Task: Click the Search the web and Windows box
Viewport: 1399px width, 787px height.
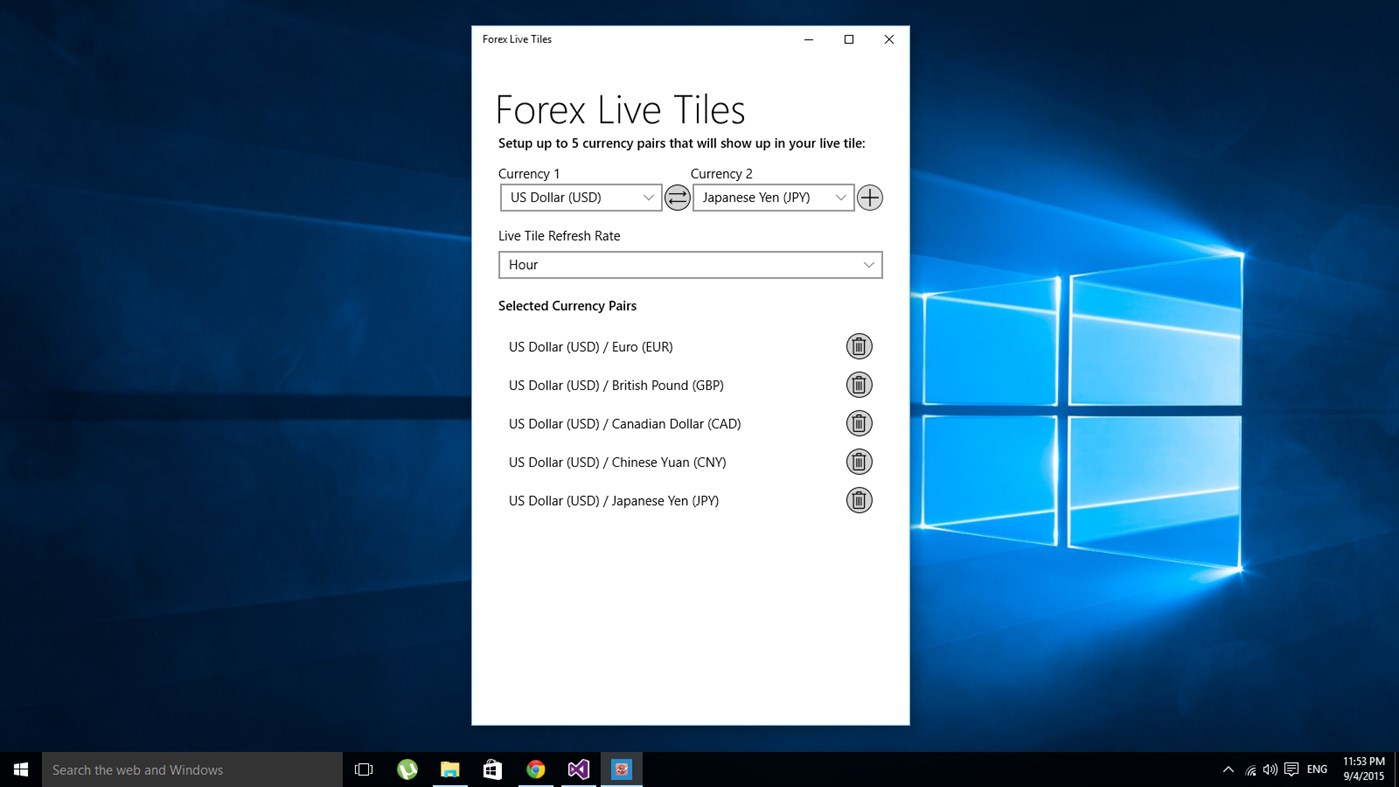Action: coord(192,769)
